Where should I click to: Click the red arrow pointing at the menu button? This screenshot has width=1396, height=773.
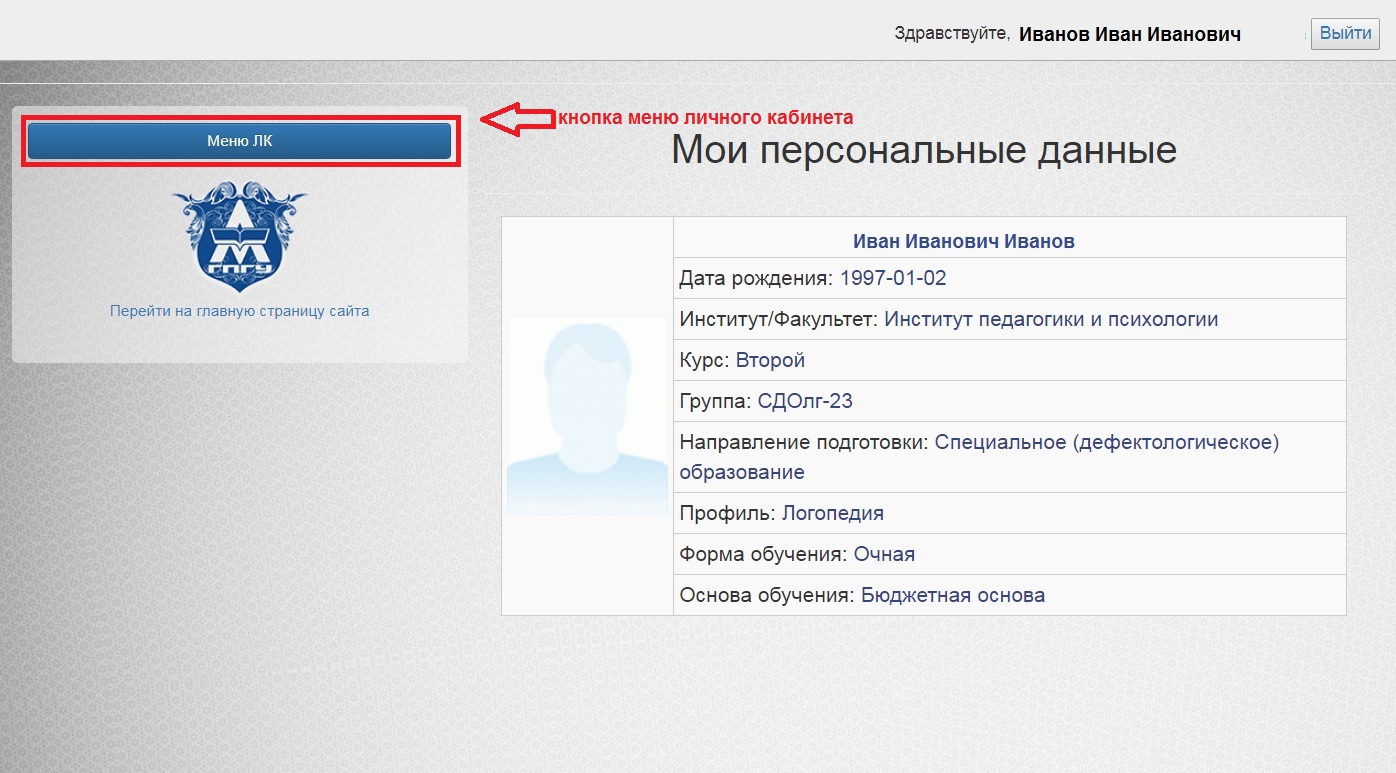[517, 118]
